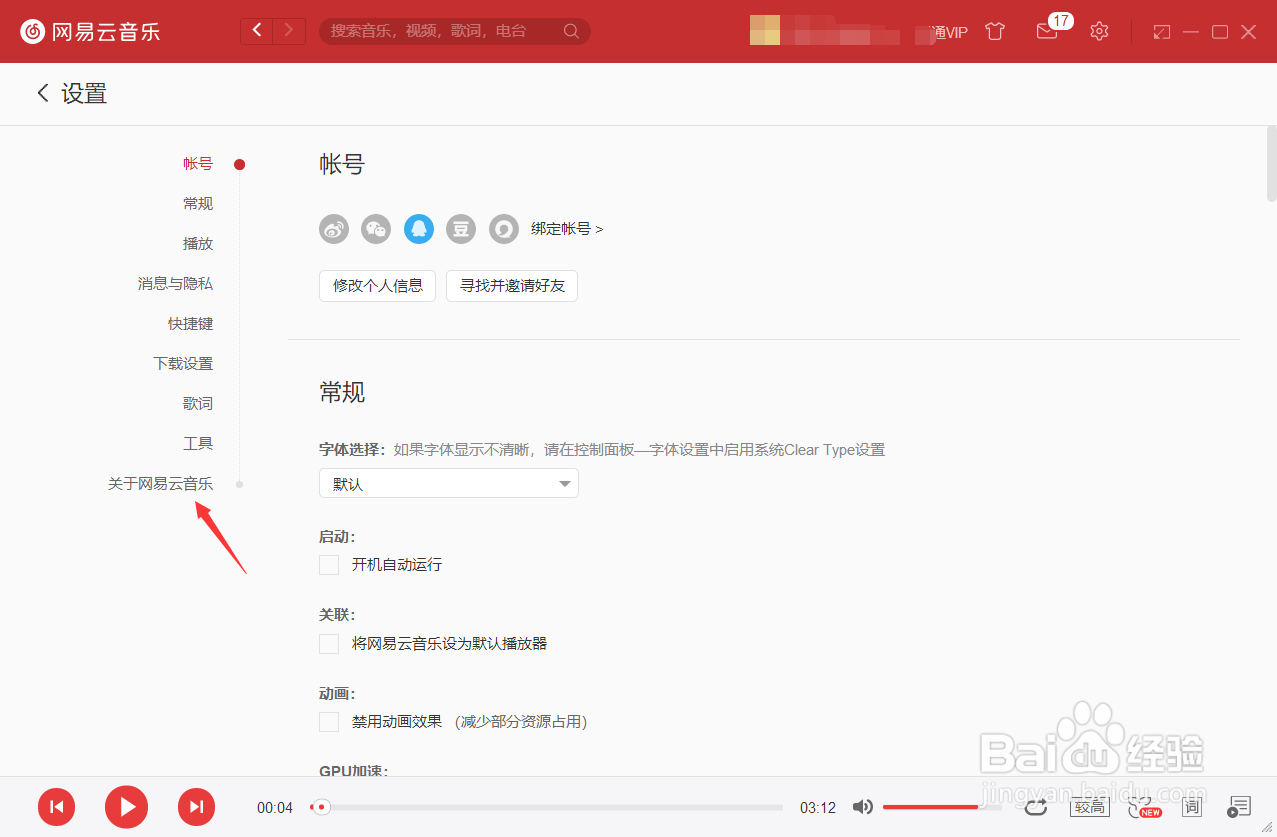Play previous track
The image size is (1277, 837).
pyautogui.click(x=57, y=807)
